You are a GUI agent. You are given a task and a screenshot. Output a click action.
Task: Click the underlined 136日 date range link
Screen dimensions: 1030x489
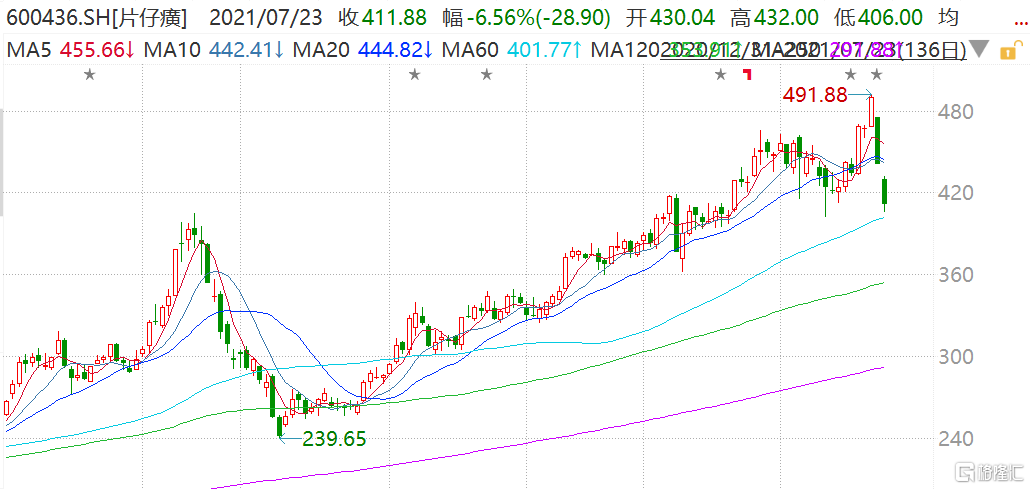tap(813, 49)
